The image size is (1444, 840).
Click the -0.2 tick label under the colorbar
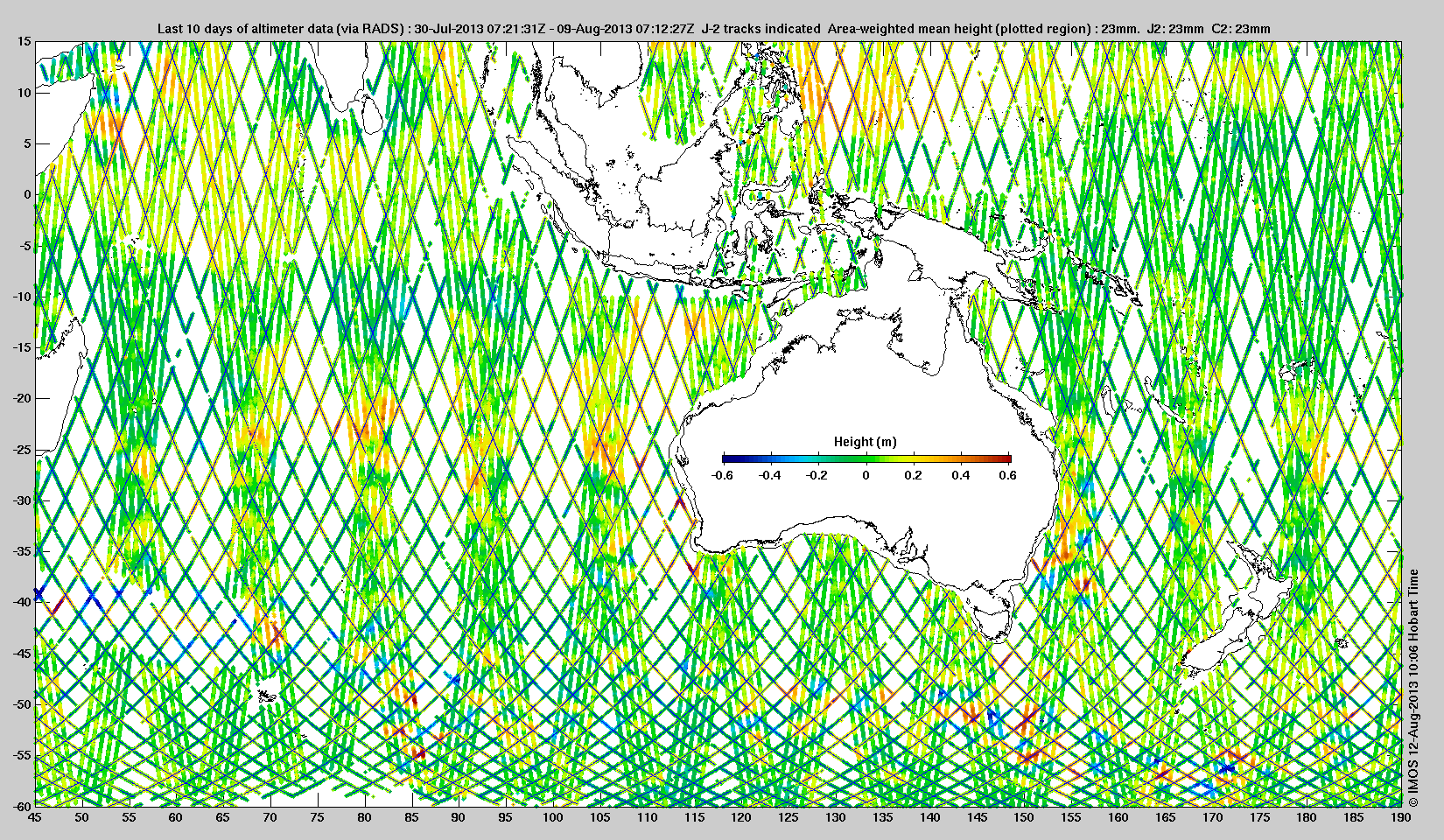(x=816, y=475)
